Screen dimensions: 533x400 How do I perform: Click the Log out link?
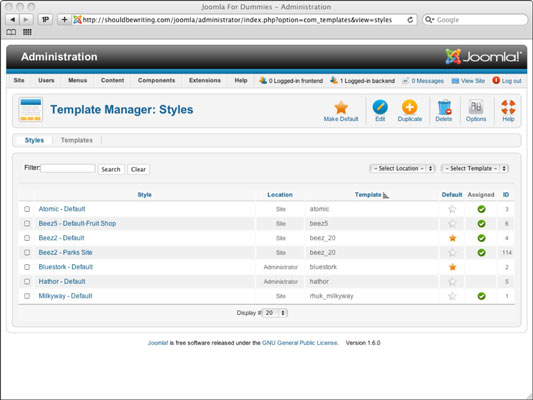pos(507,81)
